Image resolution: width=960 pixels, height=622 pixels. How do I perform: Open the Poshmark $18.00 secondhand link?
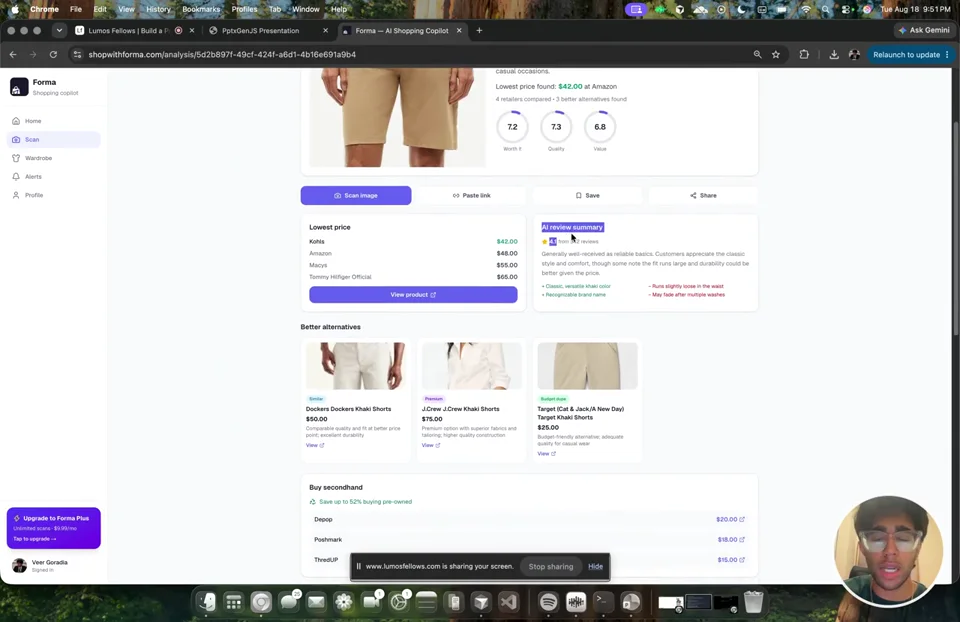coord(731,539)
